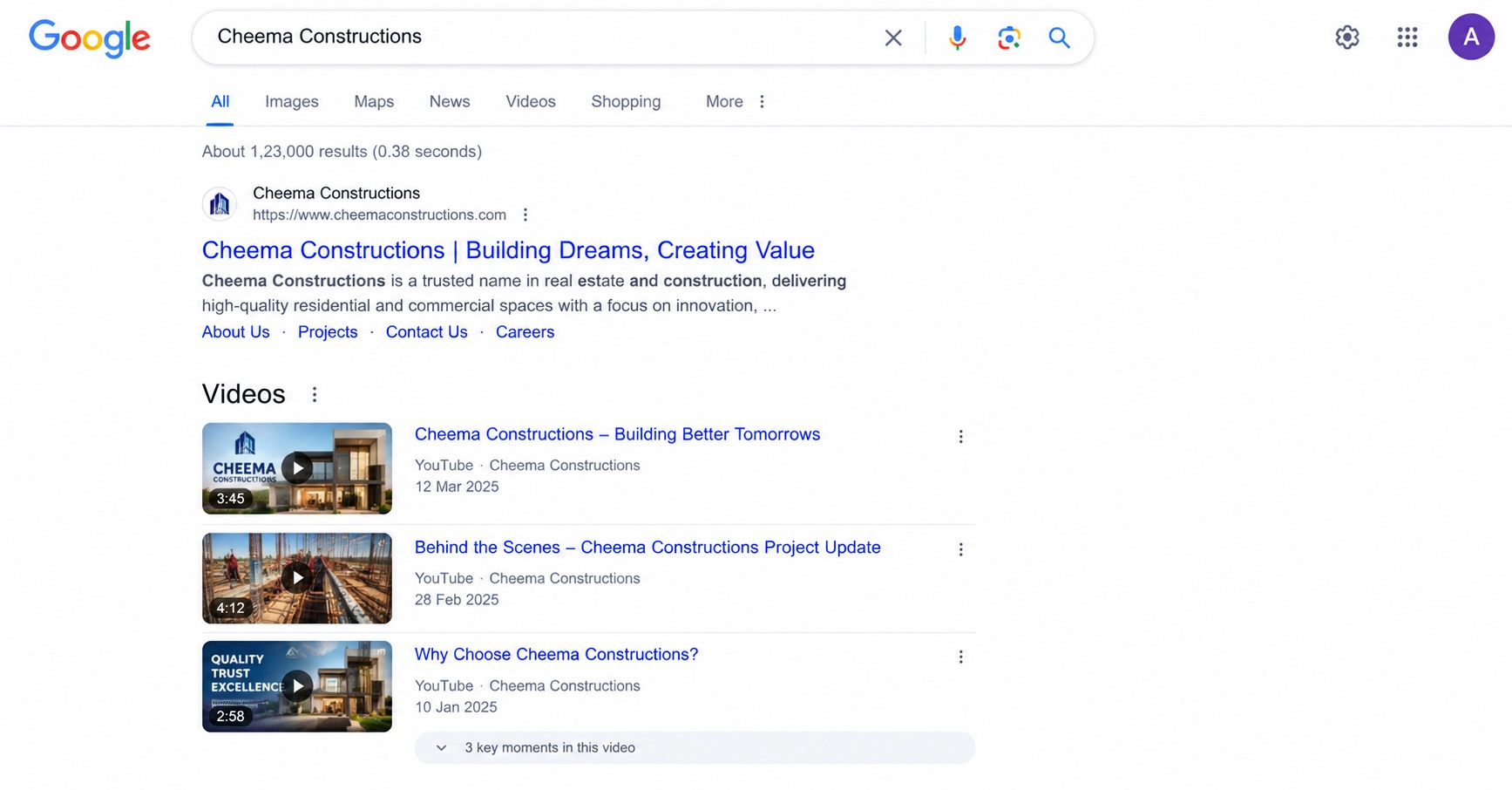The width and height of the screenshot is (1512, 790).
Task: Click the 12 Mar 2025 date text
Action: click(x=457, y=487)
